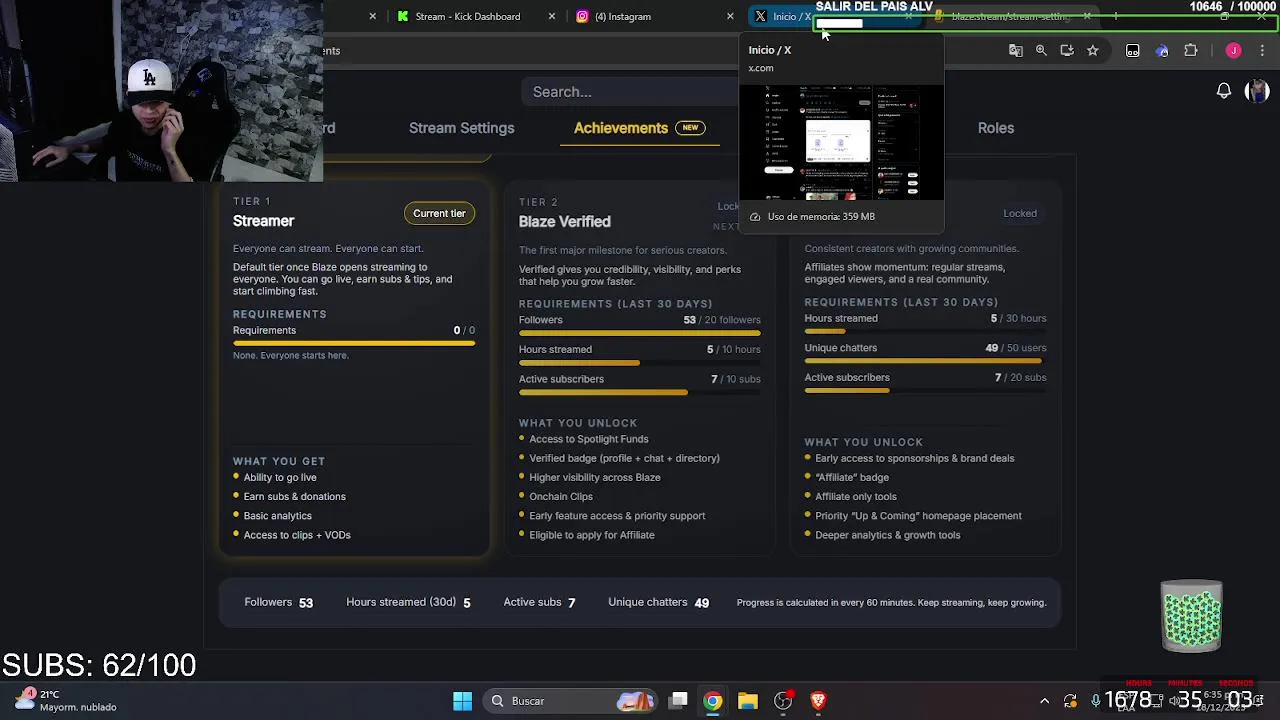Click 'Access to Spotlight Funds' item

coord(588,439)
